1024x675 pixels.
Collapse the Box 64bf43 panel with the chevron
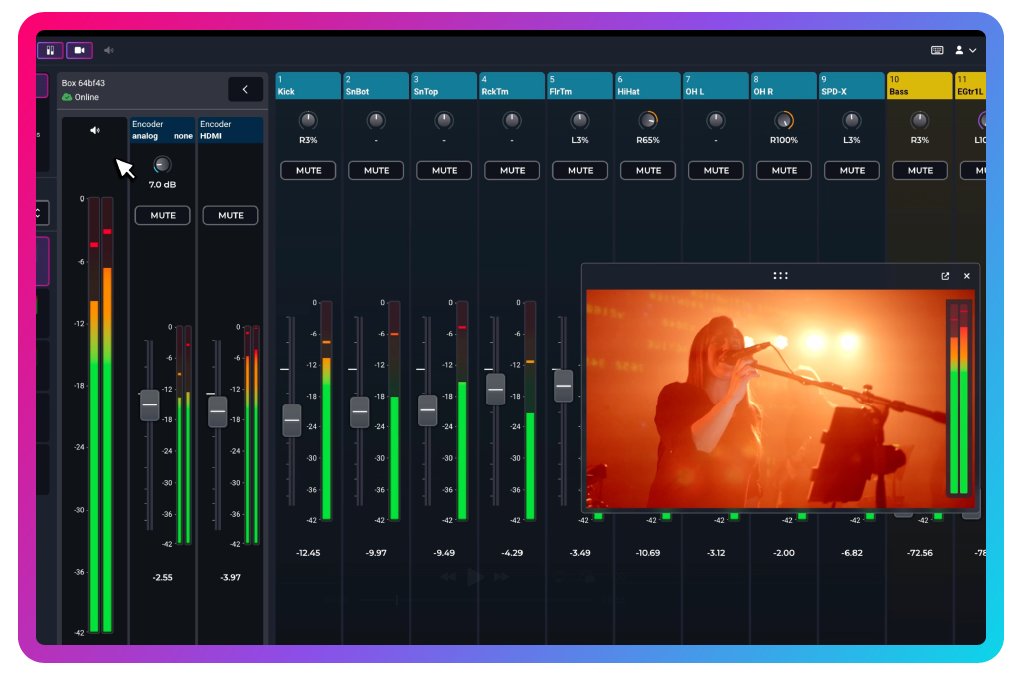pyautogui.click(x=245, y=89)
